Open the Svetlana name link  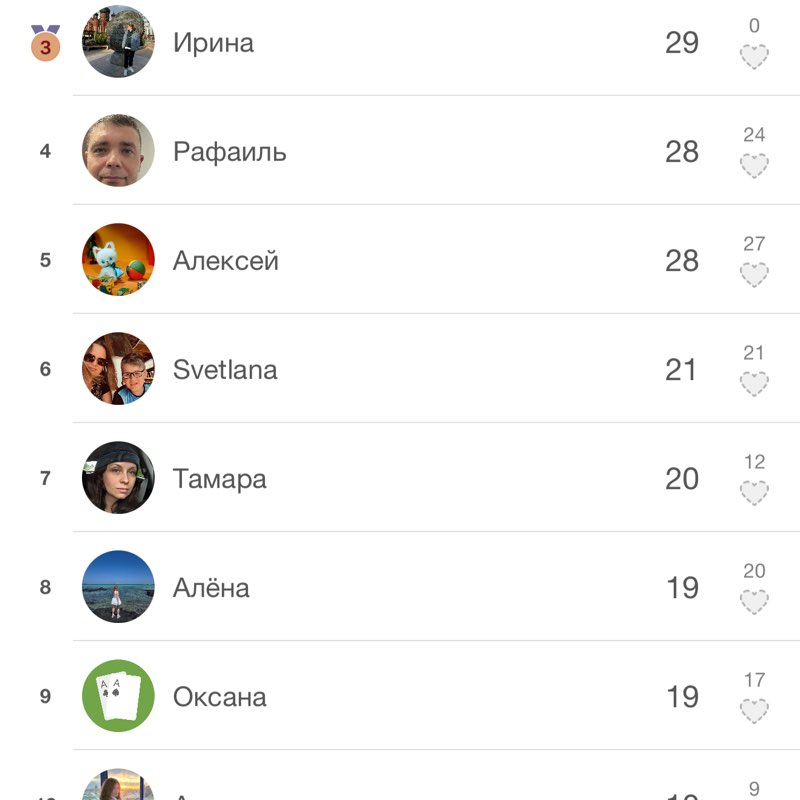[x=225, y=370]
